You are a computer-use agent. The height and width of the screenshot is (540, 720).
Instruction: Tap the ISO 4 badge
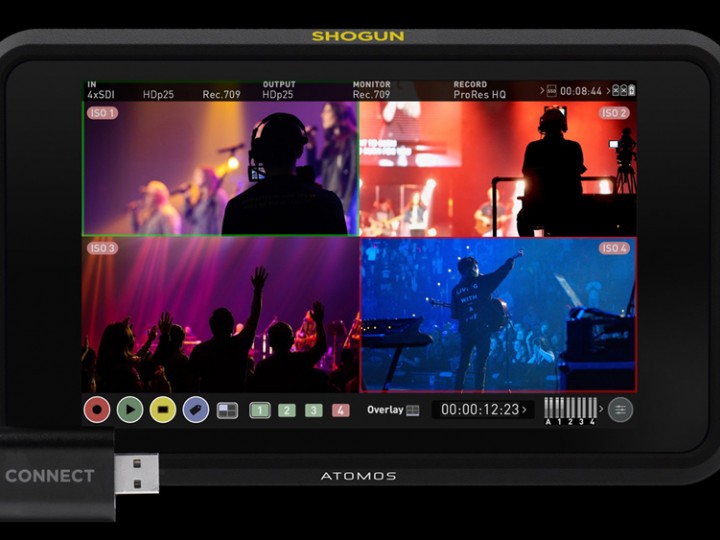point(614,248)
